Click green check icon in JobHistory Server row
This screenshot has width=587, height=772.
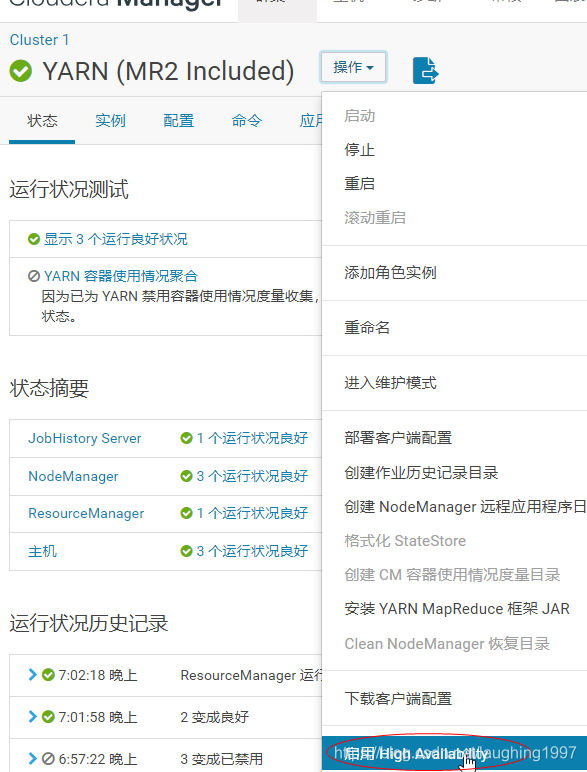coord(186,438)
